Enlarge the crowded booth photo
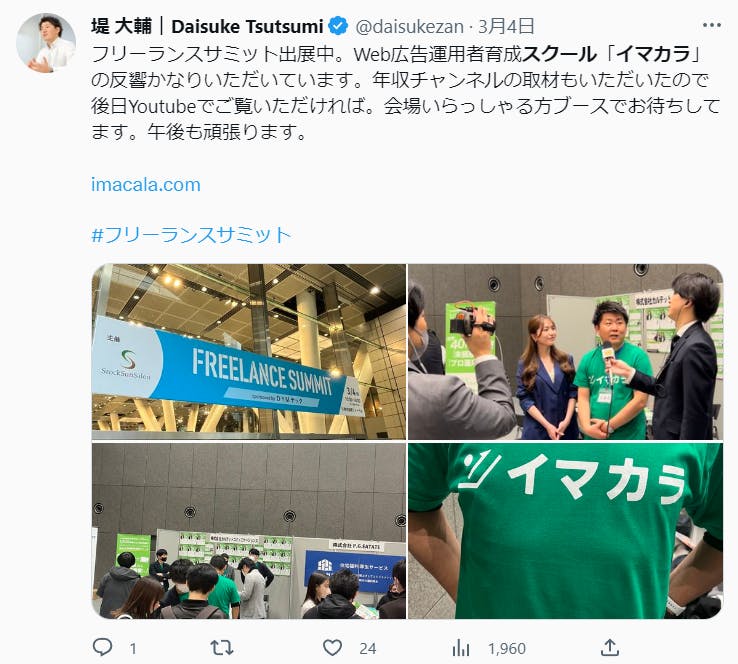738x664 pixels. (249, 531)
